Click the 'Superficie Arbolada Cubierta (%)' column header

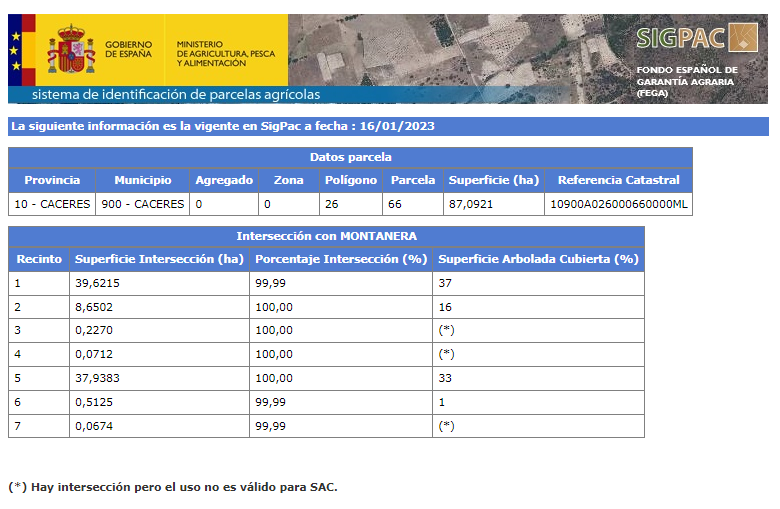coord(538,259)
